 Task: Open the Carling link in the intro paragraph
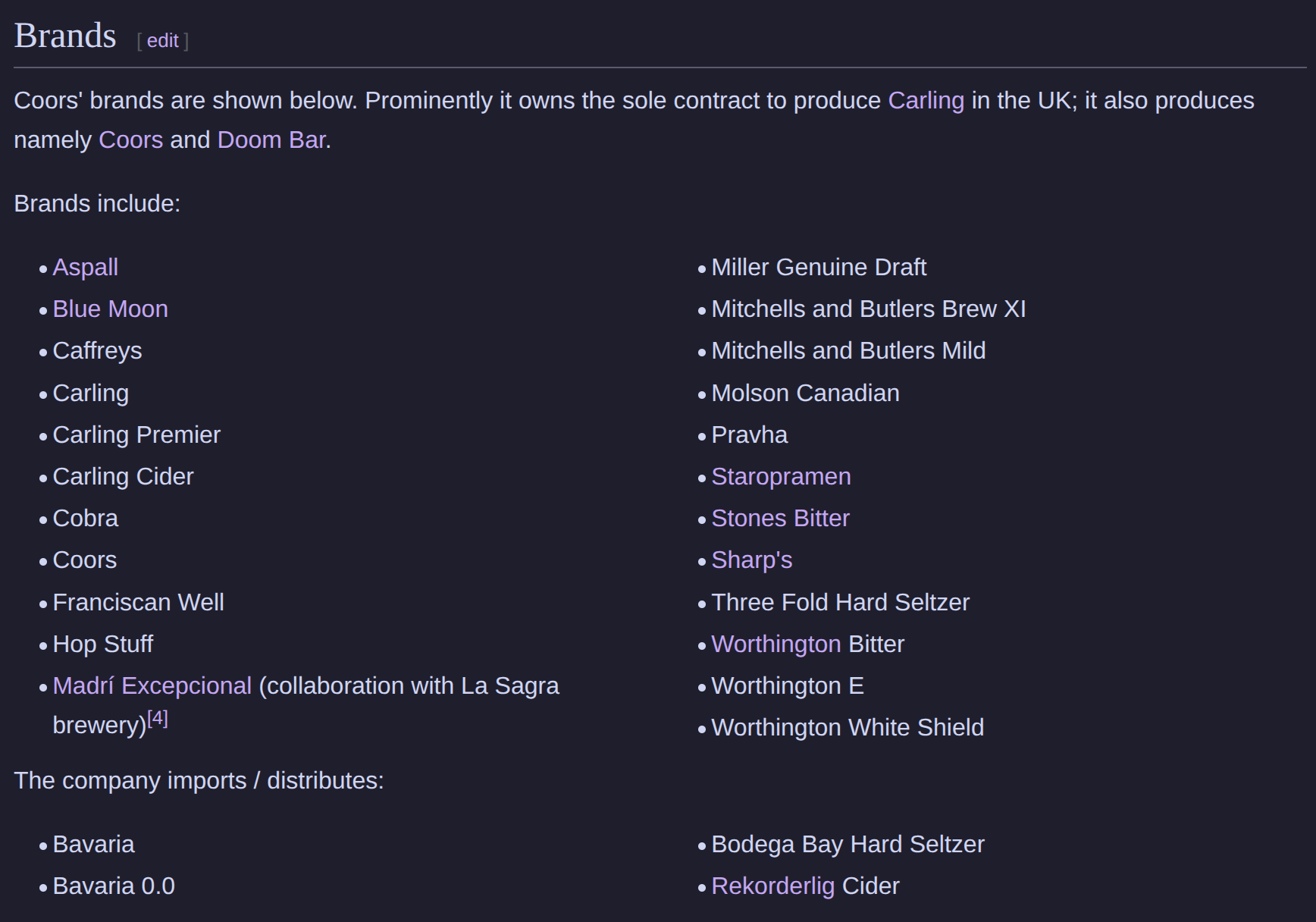click(926, 101)
